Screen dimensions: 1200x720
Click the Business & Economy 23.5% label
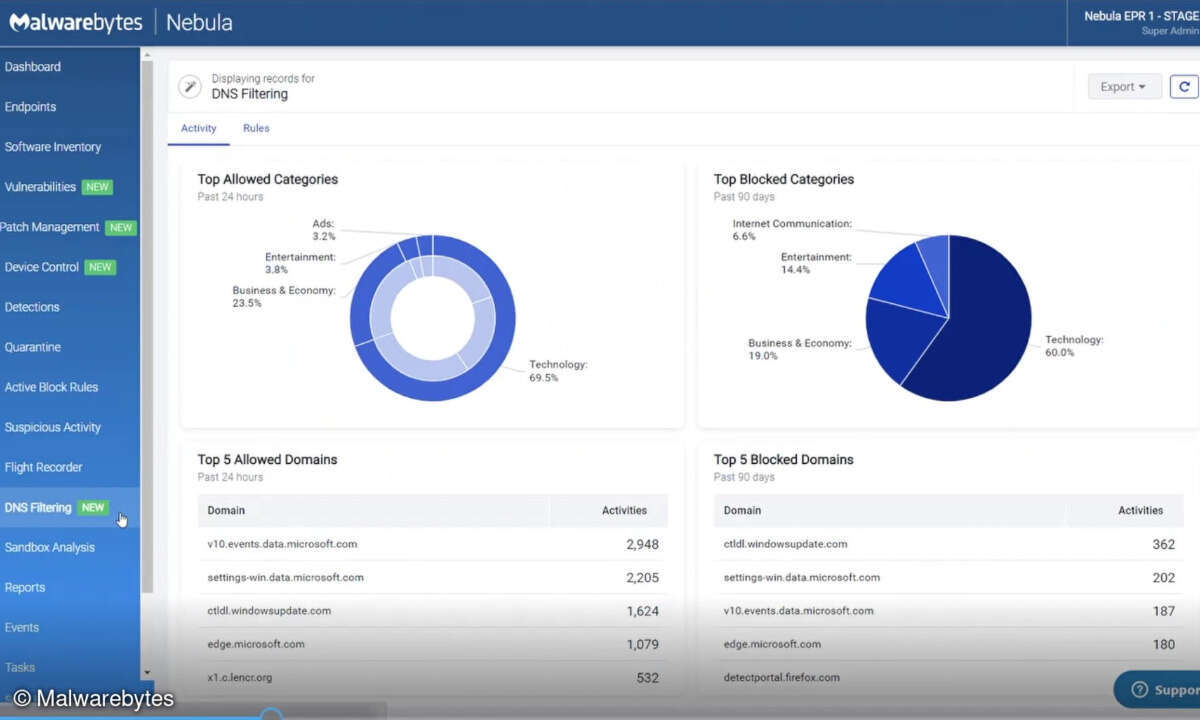284,296
